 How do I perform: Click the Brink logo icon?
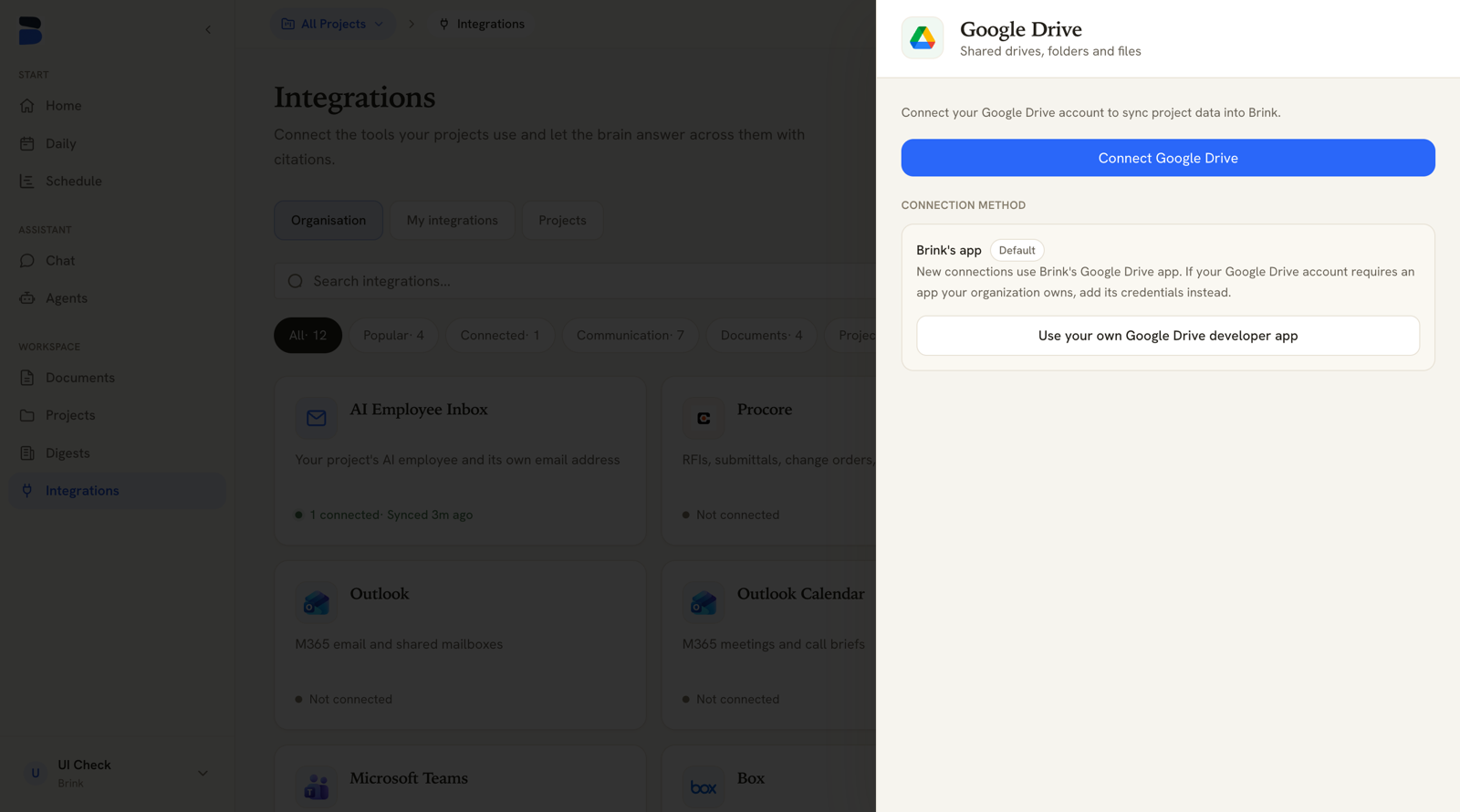(x=30, y=30)
